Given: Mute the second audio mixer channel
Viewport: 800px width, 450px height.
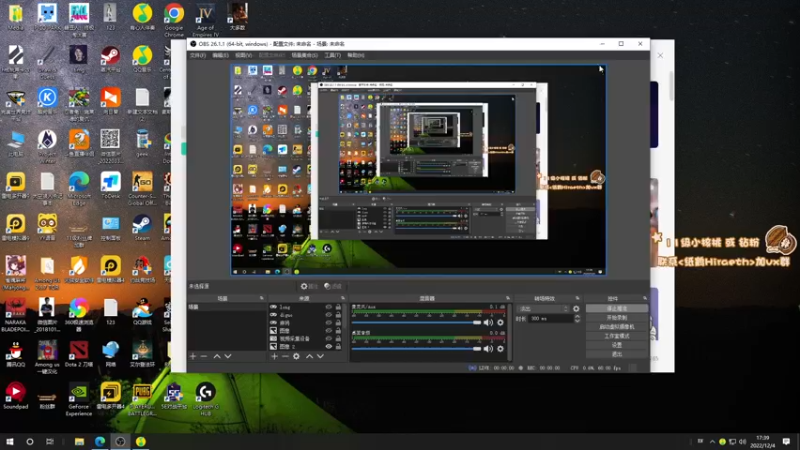Looking at the screenshot, I should pos(488,349).
